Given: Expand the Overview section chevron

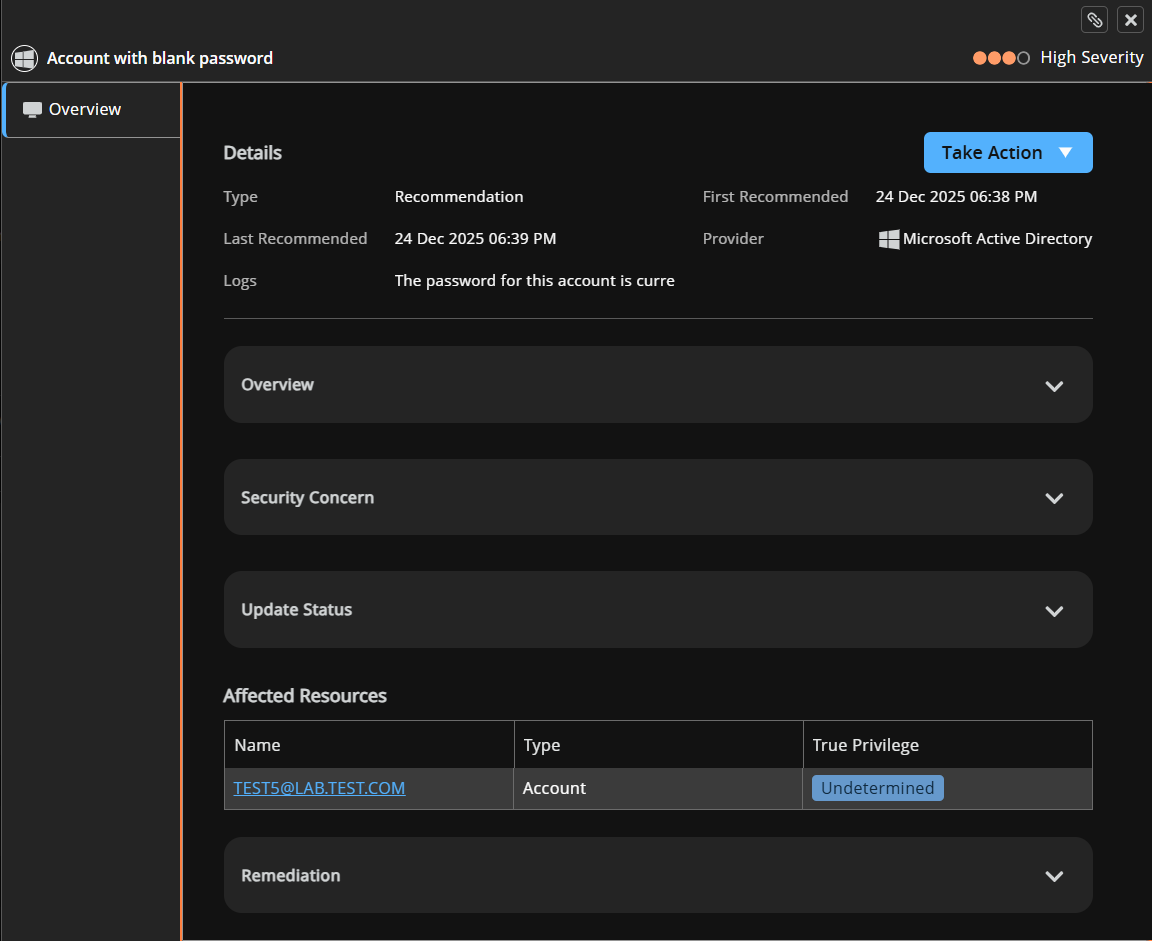Looking at the screenshot, I should [1054, 385].
